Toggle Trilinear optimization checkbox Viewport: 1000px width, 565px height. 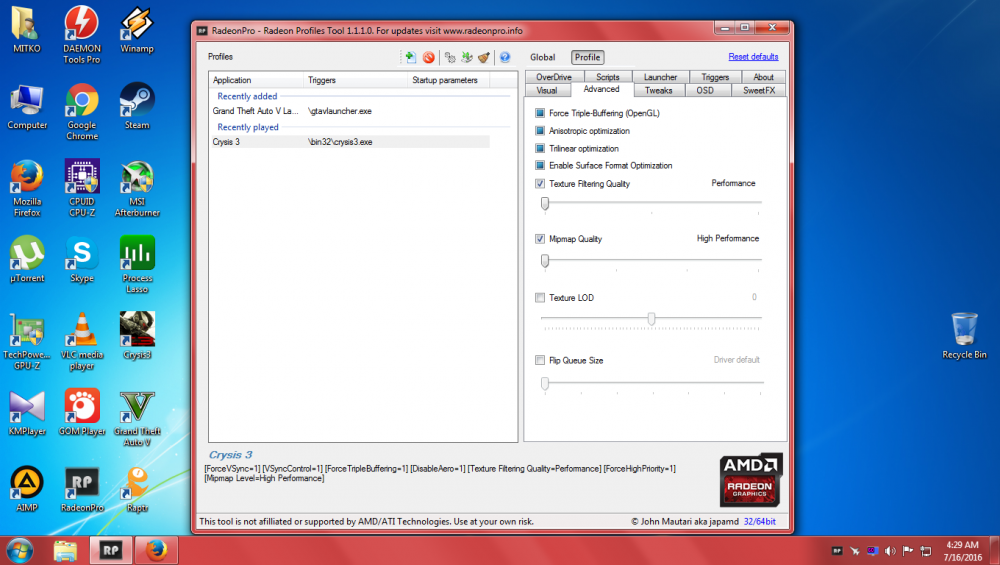coord(540,148)
